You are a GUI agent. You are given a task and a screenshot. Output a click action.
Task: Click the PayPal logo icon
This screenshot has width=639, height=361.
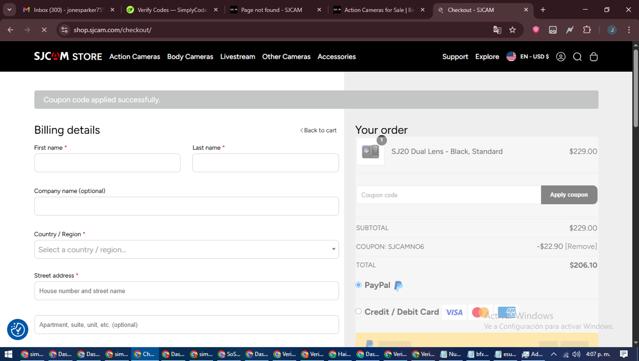(x=399, y=285)
